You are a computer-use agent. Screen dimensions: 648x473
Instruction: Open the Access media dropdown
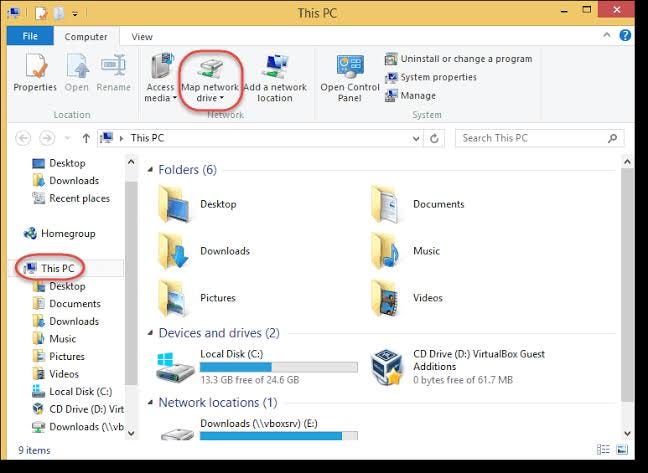(160, 78)
